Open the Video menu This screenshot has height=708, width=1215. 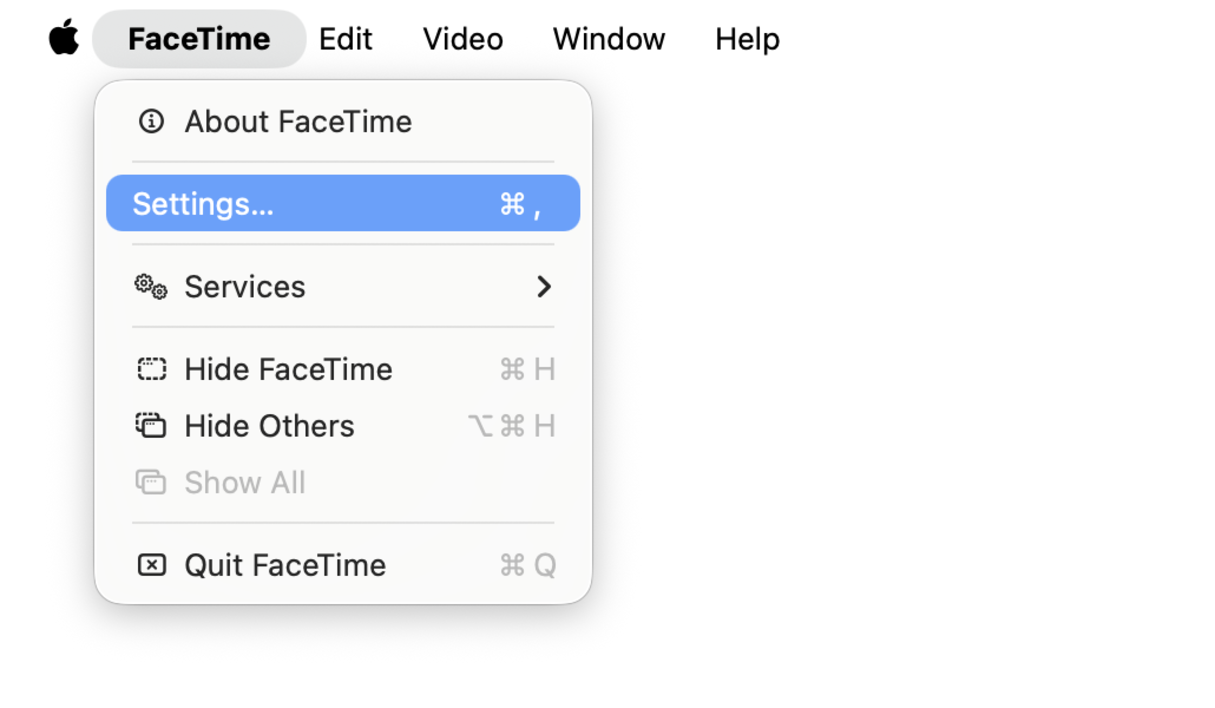463,39
